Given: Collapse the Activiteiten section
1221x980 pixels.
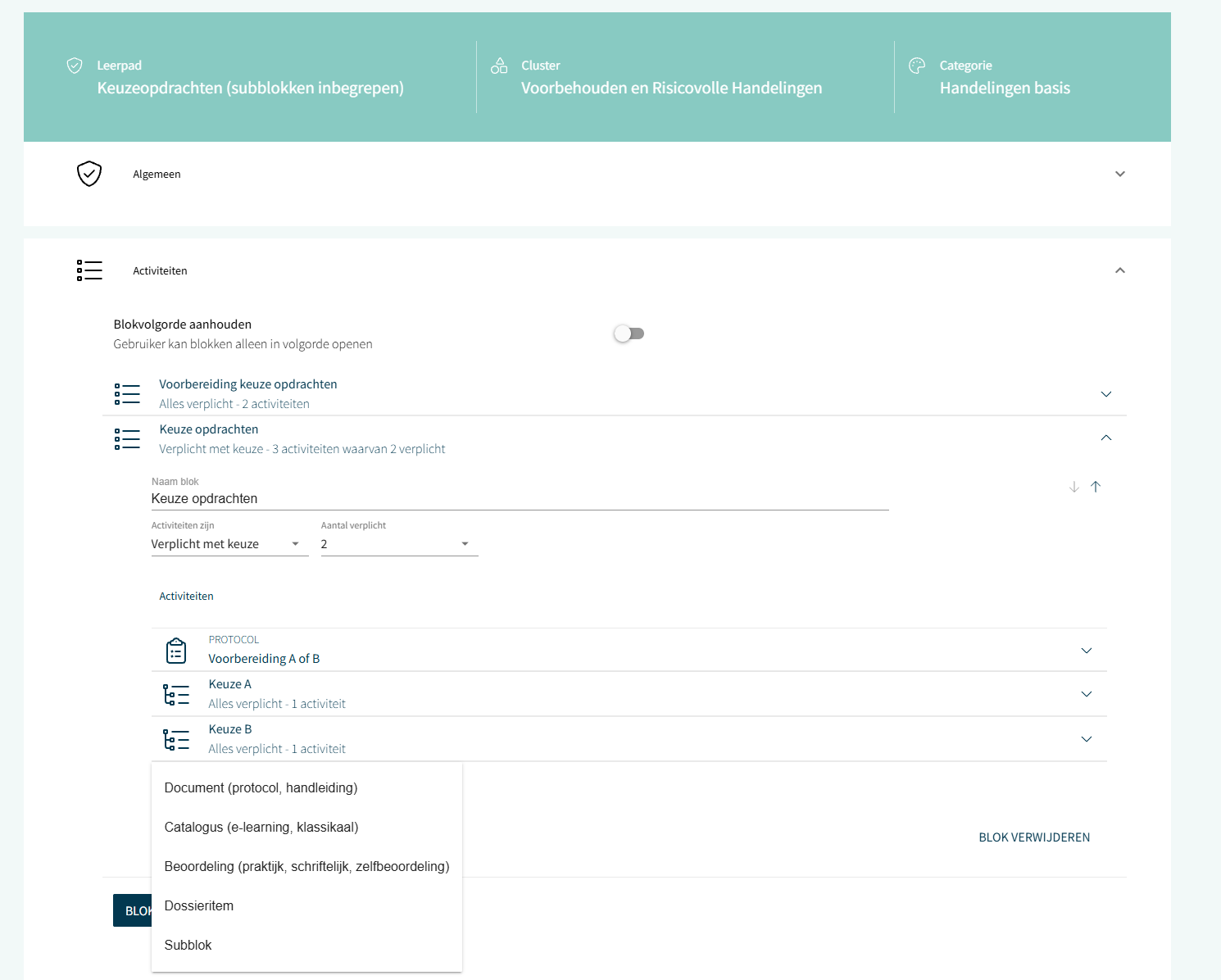Looking at the screenshot, I should pos(1120,270).
